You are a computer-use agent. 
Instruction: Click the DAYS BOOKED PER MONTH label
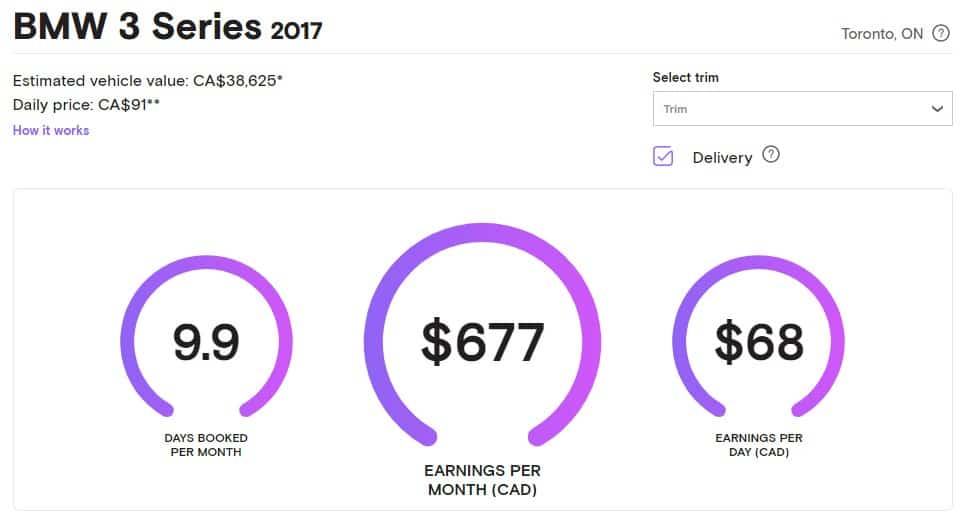(206, 445)
